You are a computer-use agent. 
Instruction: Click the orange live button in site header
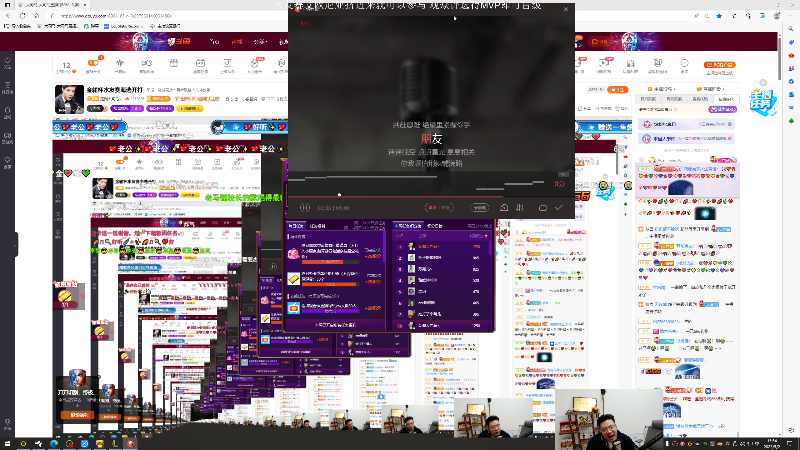[600, 41]
